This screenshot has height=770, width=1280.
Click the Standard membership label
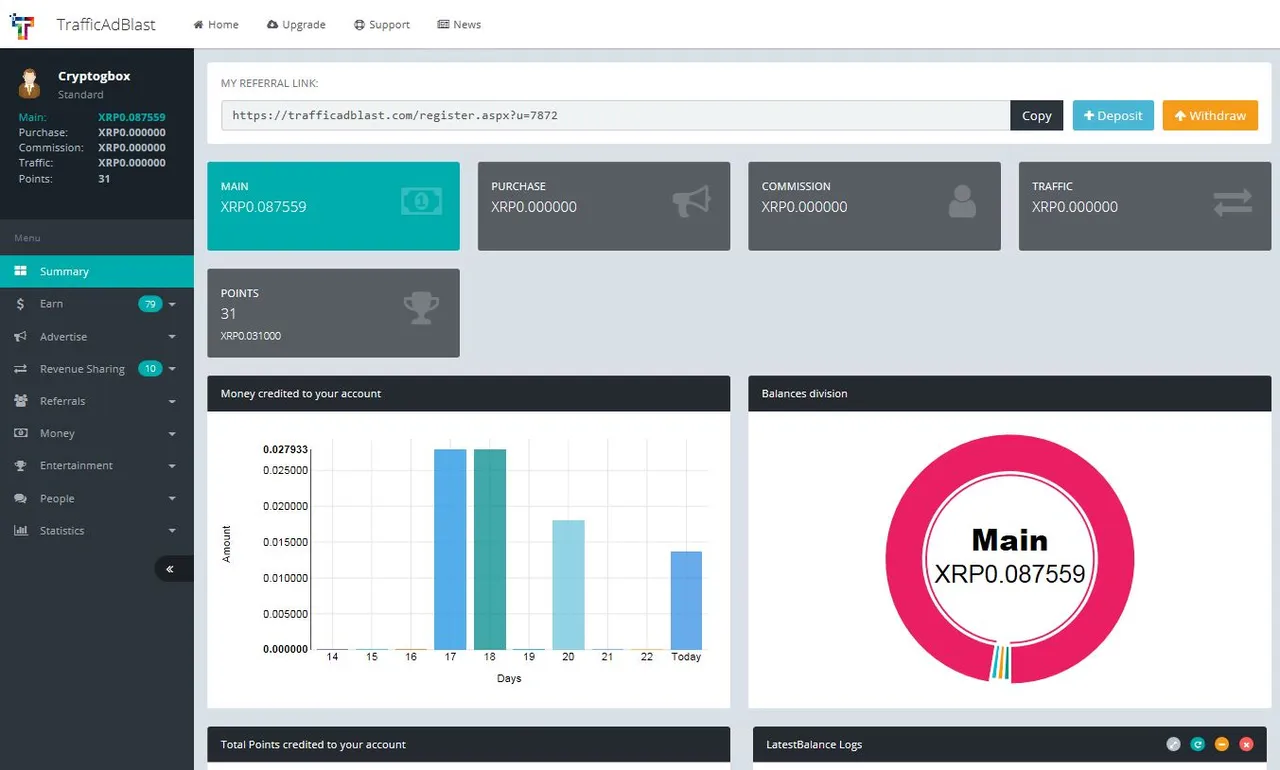81,95
